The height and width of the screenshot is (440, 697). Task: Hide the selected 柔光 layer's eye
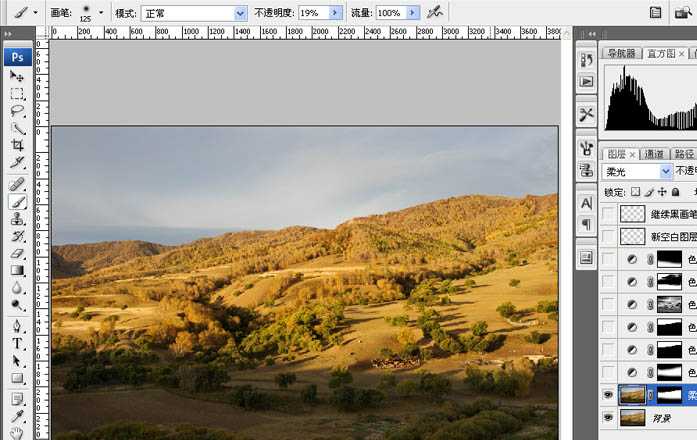(x=609, y=395)
